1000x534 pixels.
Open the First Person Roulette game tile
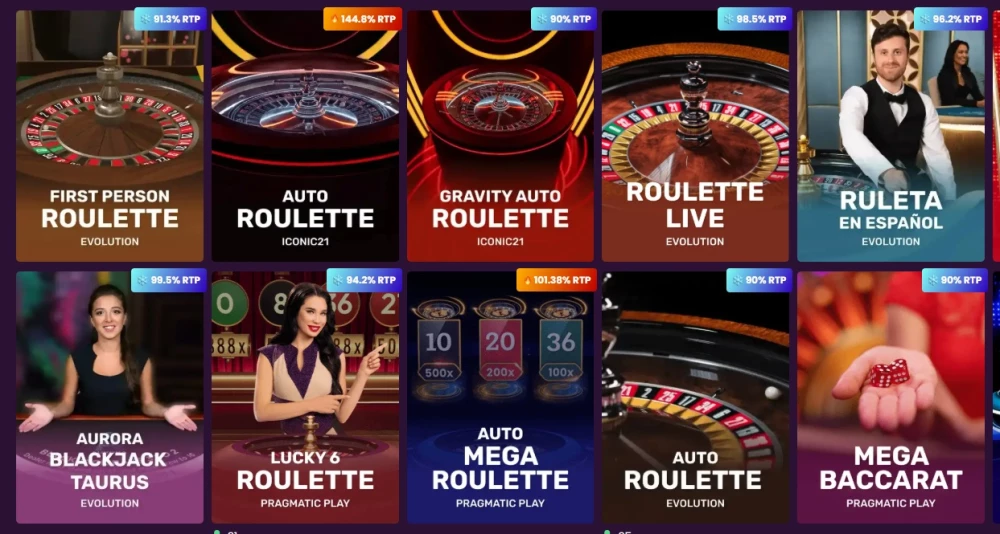pyautogui.click(x=110, y=136)
